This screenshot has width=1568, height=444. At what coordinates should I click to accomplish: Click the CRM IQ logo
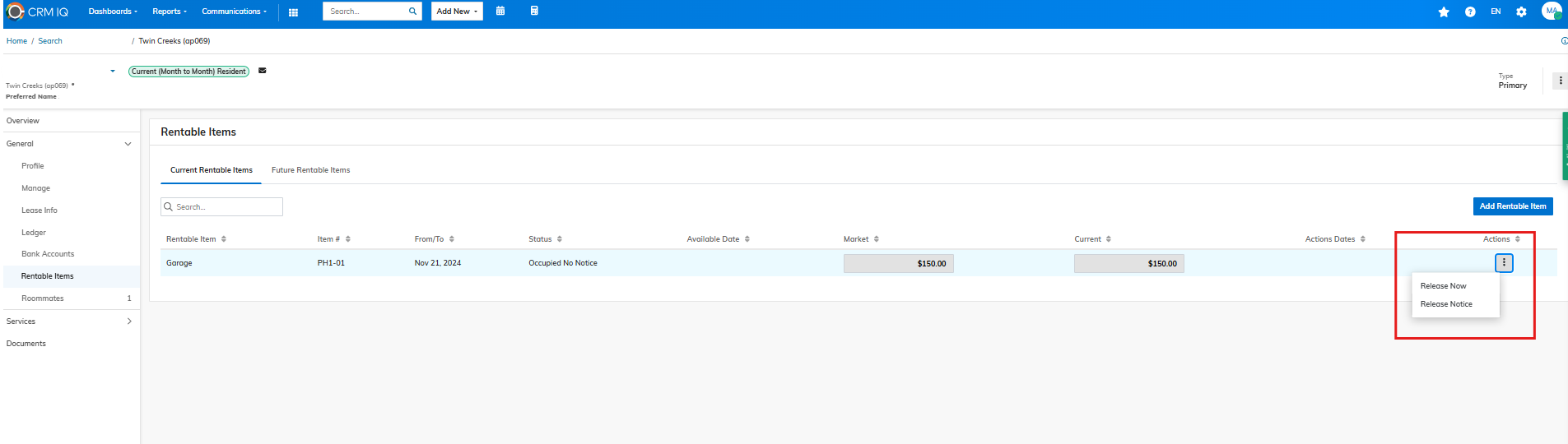tap(38, 12)
